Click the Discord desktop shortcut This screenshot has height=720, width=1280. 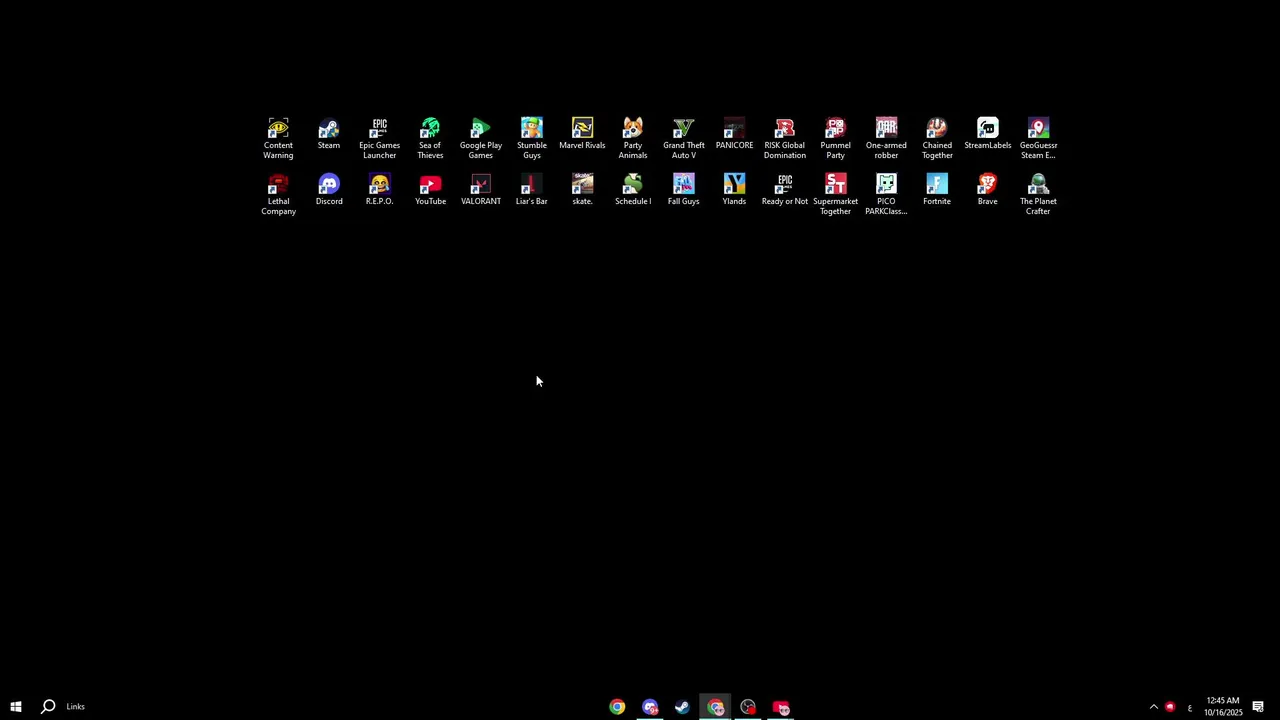(x=329, y=190)
